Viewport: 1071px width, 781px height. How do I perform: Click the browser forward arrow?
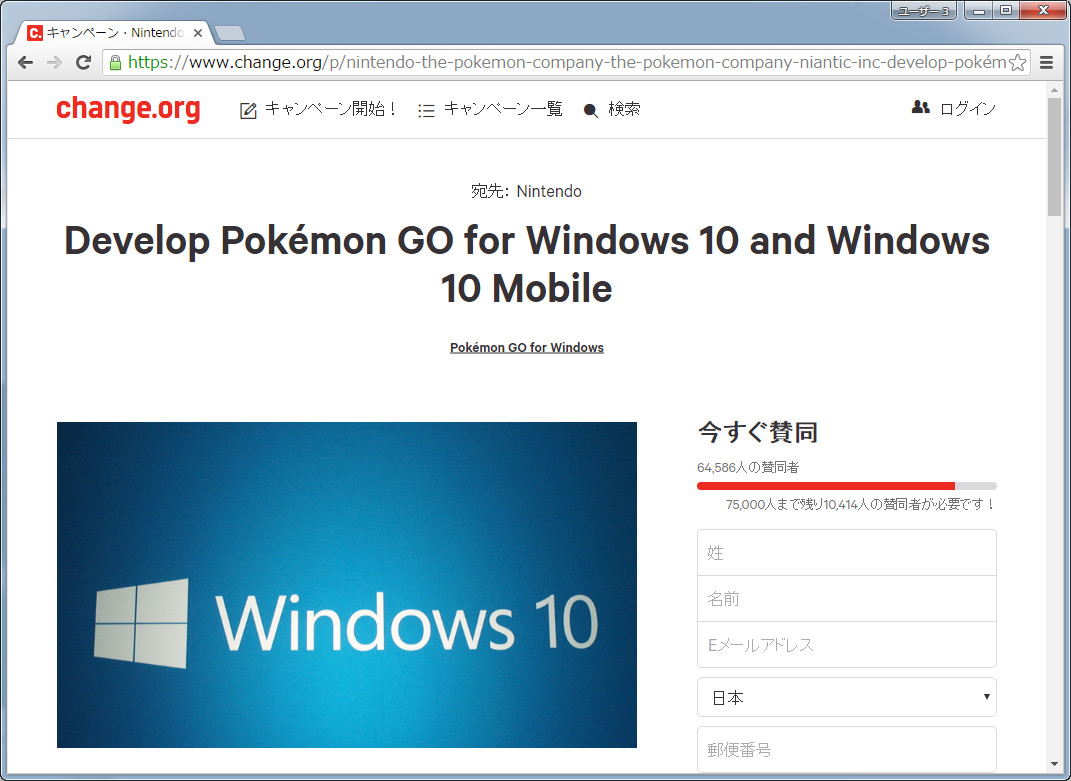(x=54, y=63)
